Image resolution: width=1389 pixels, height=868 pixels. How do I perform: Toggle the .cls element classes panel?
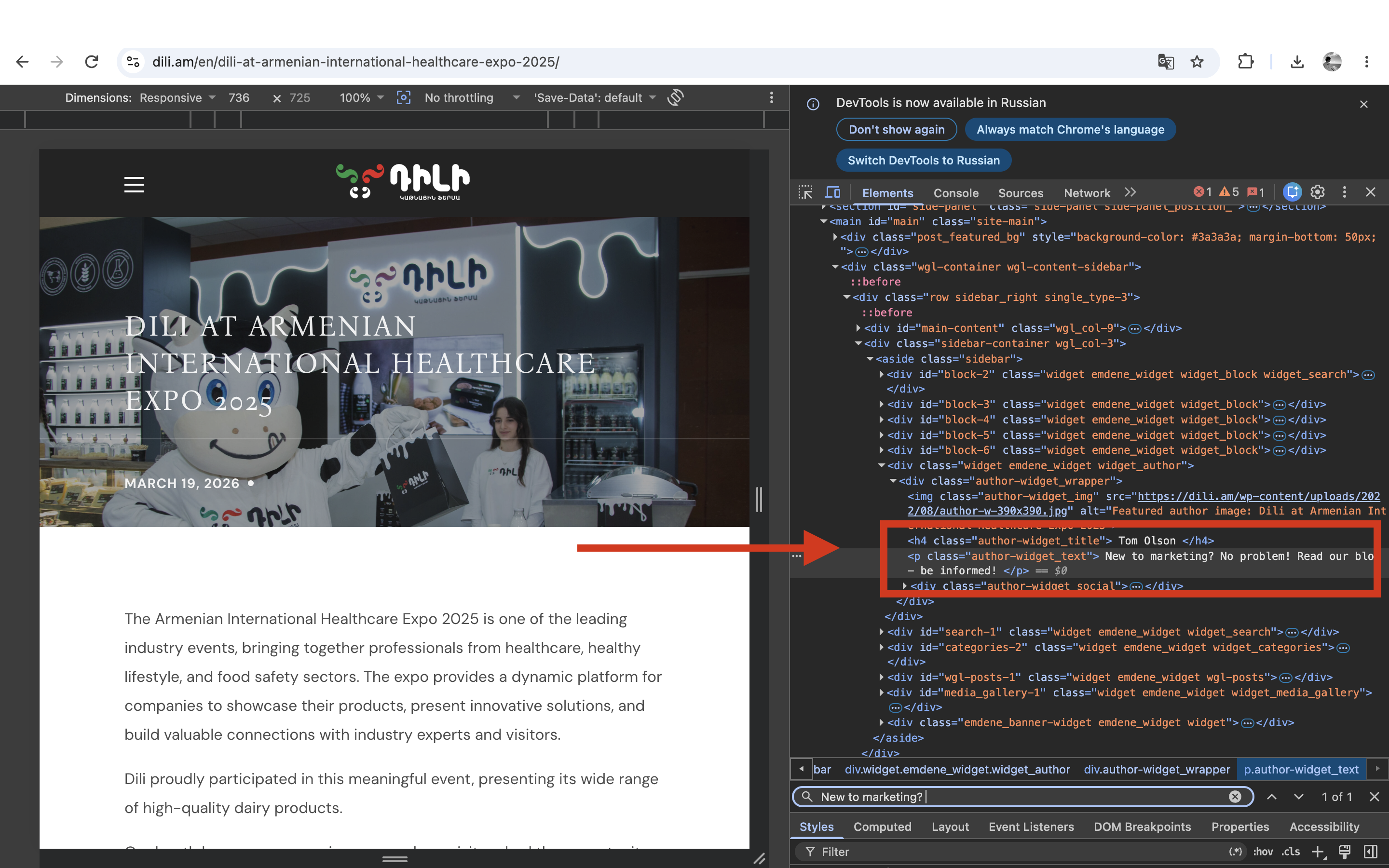point(1291,852)
